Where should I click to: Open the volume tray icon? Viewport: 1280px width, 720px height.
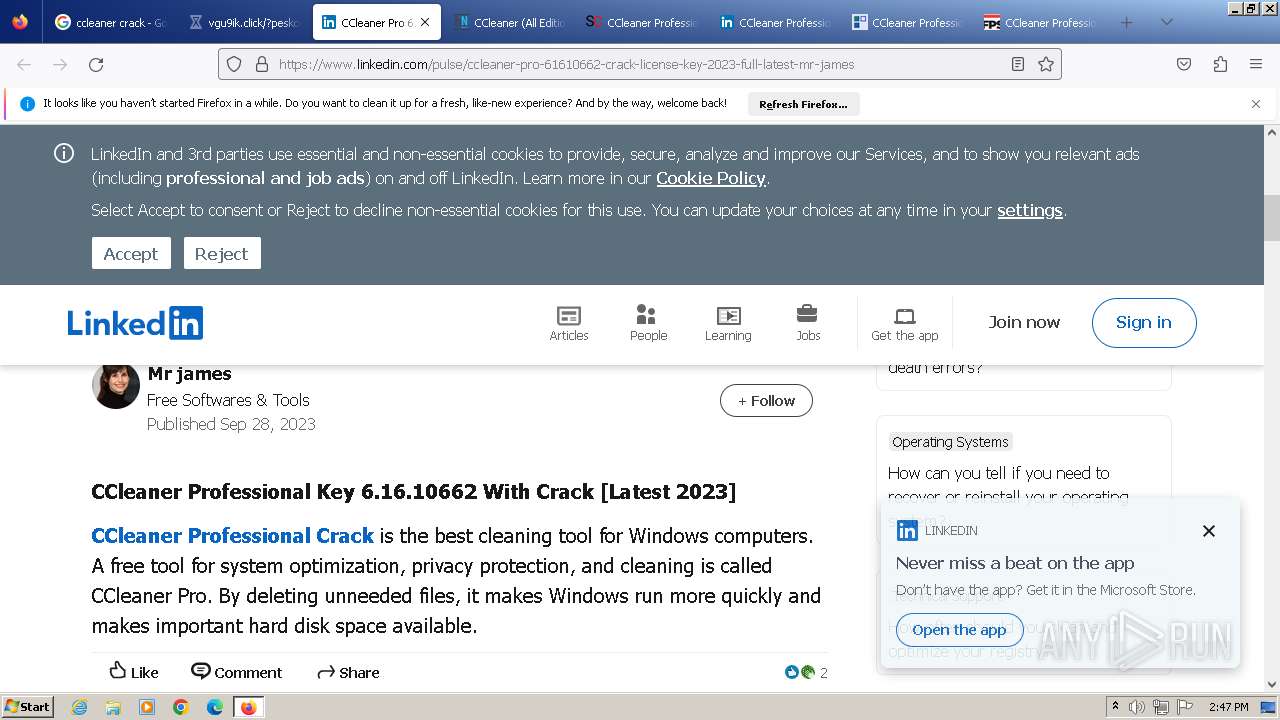point(1137,707)
